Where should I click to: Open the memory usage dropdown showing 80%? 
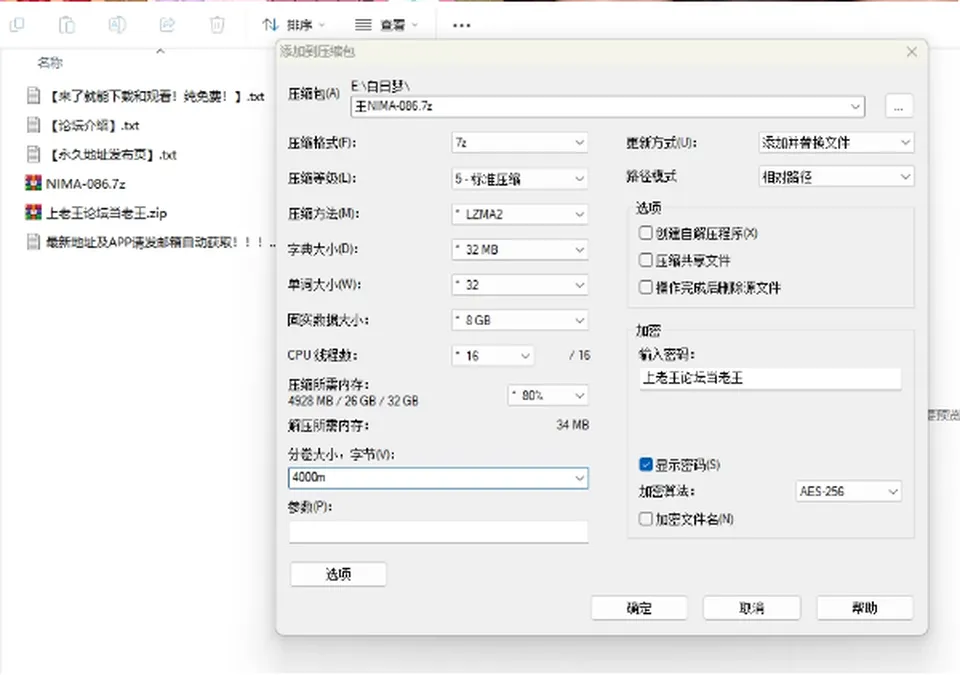click(548, 395)
